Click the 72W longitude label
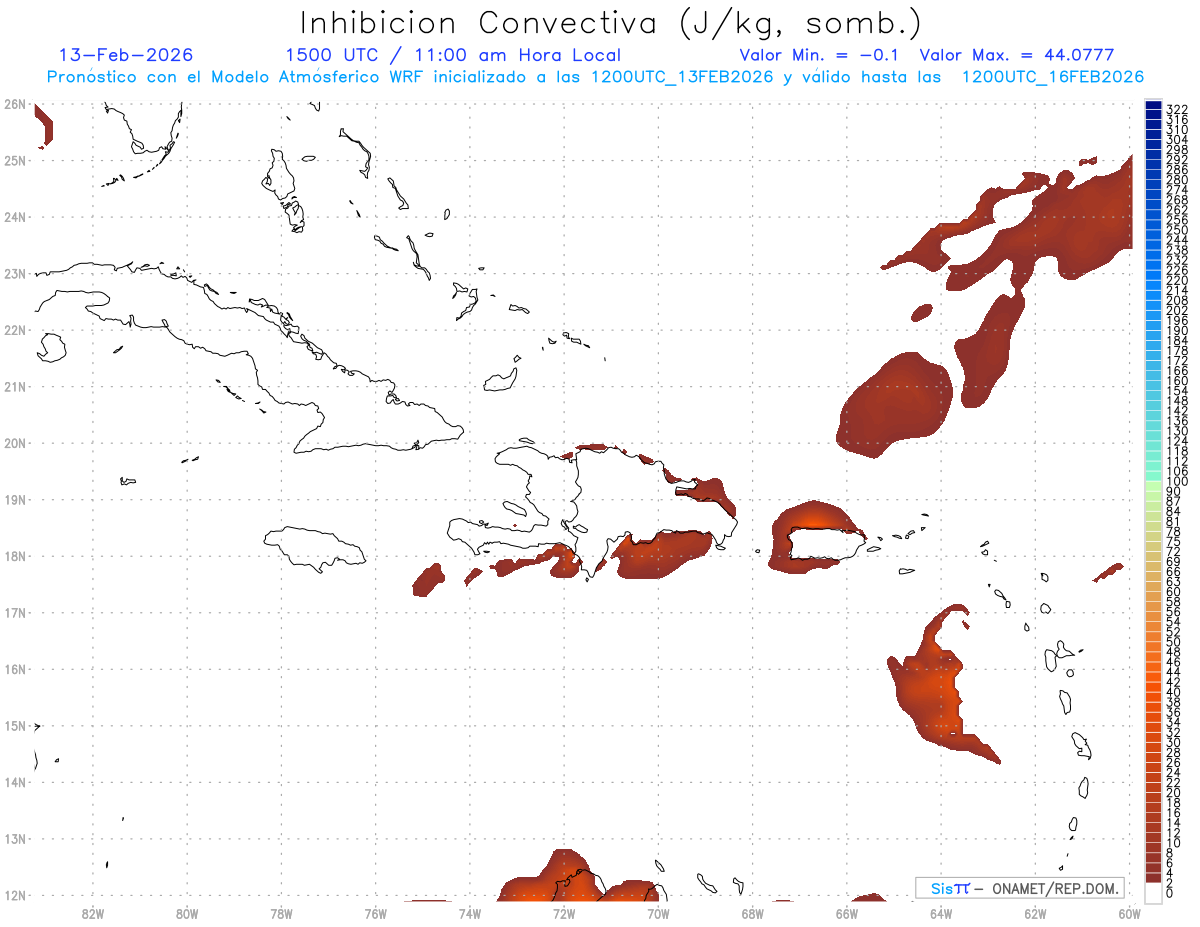 tap(563, 913)
